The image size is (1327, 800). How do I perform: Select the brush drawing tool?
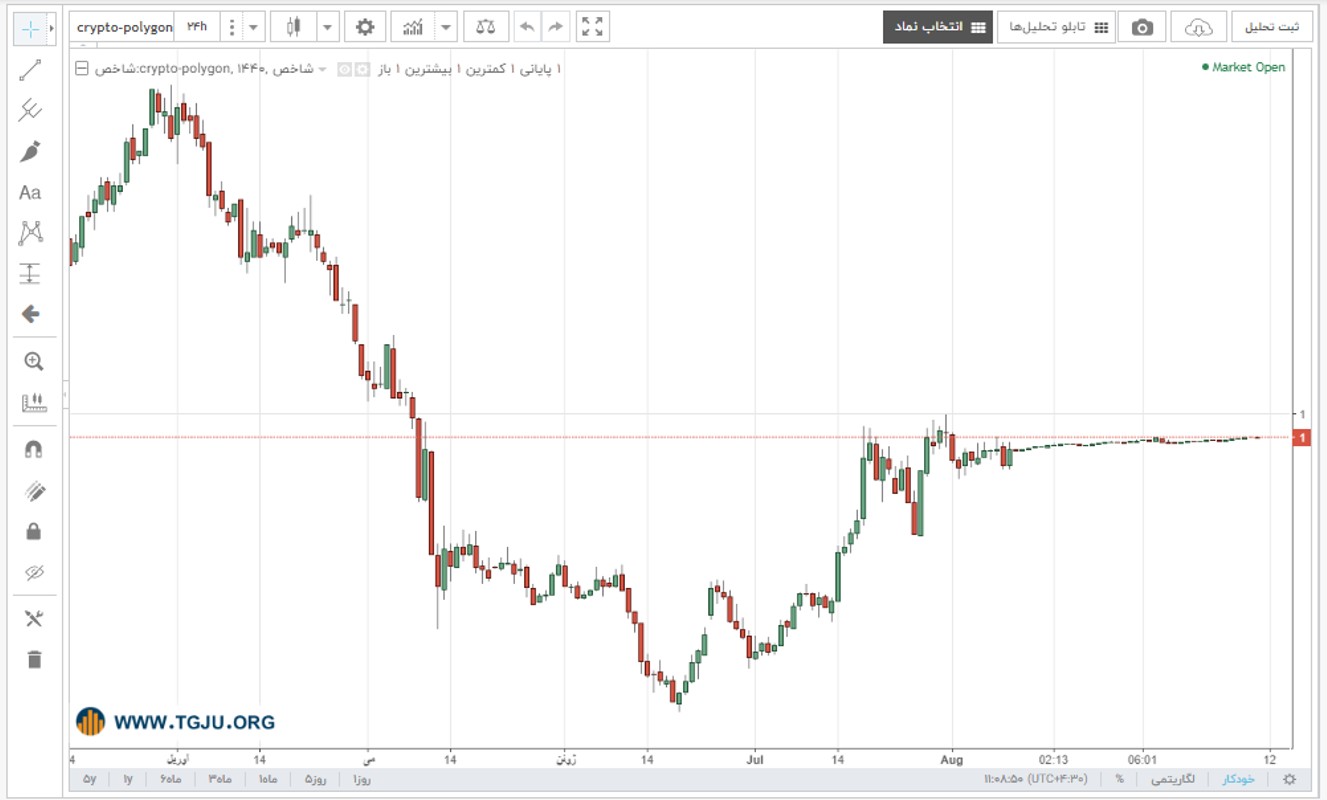30,152
